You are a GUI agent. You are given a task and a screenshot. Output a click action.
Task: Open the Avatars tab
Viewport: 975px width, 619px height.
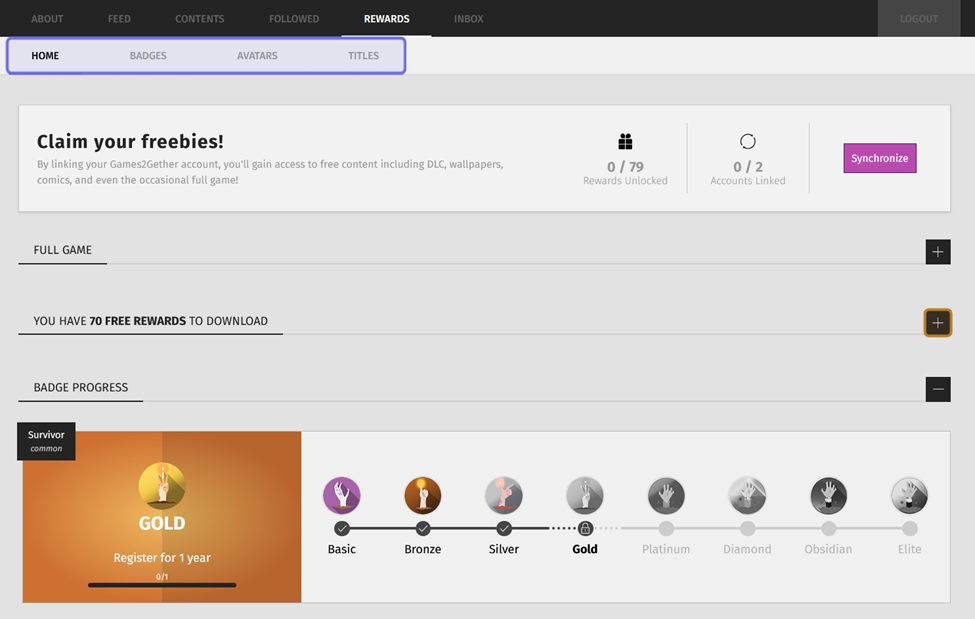257,56
